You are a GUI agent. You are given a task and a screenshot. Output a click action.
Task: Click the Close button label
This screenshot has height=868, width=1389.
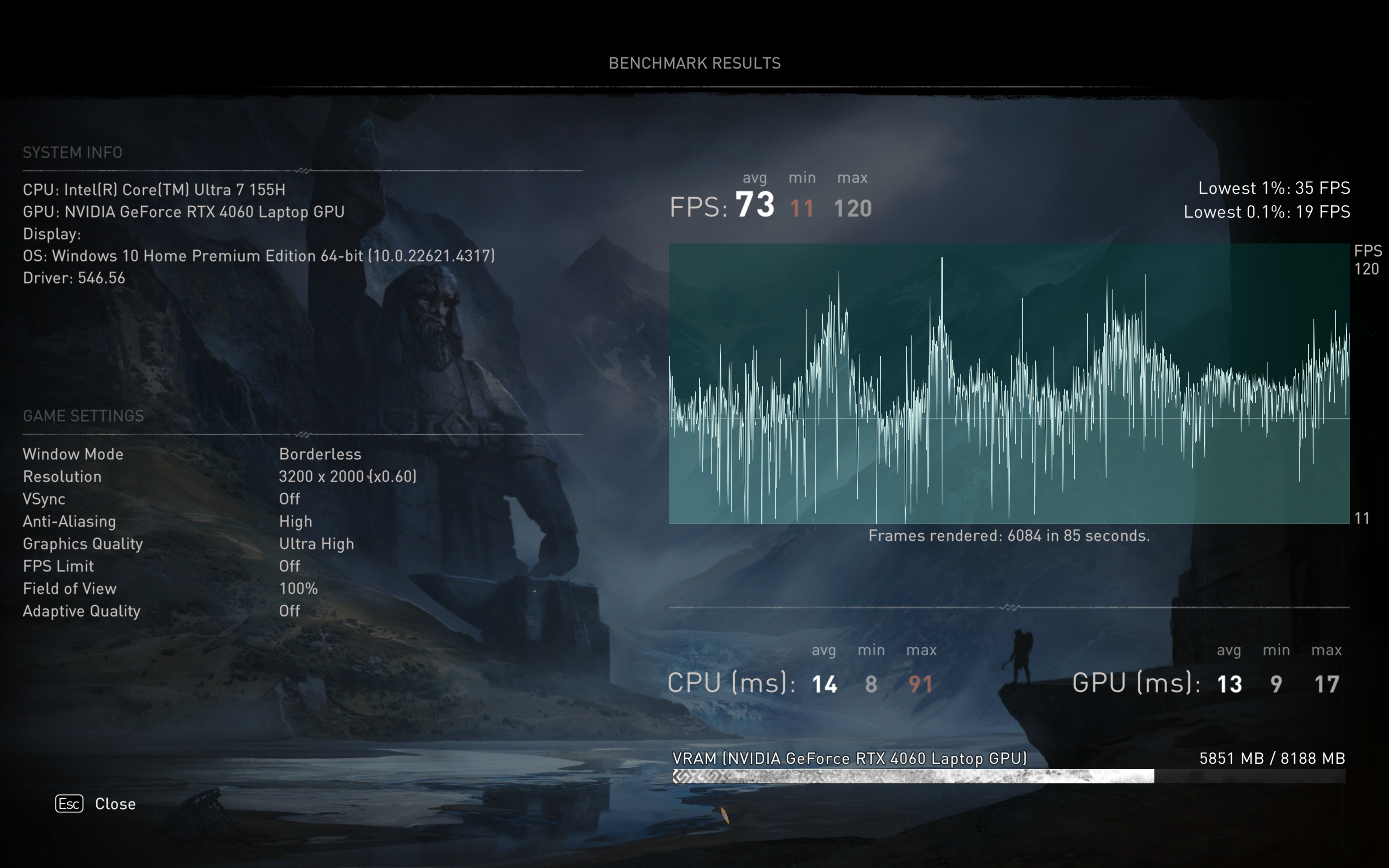[x=115, y=804]
